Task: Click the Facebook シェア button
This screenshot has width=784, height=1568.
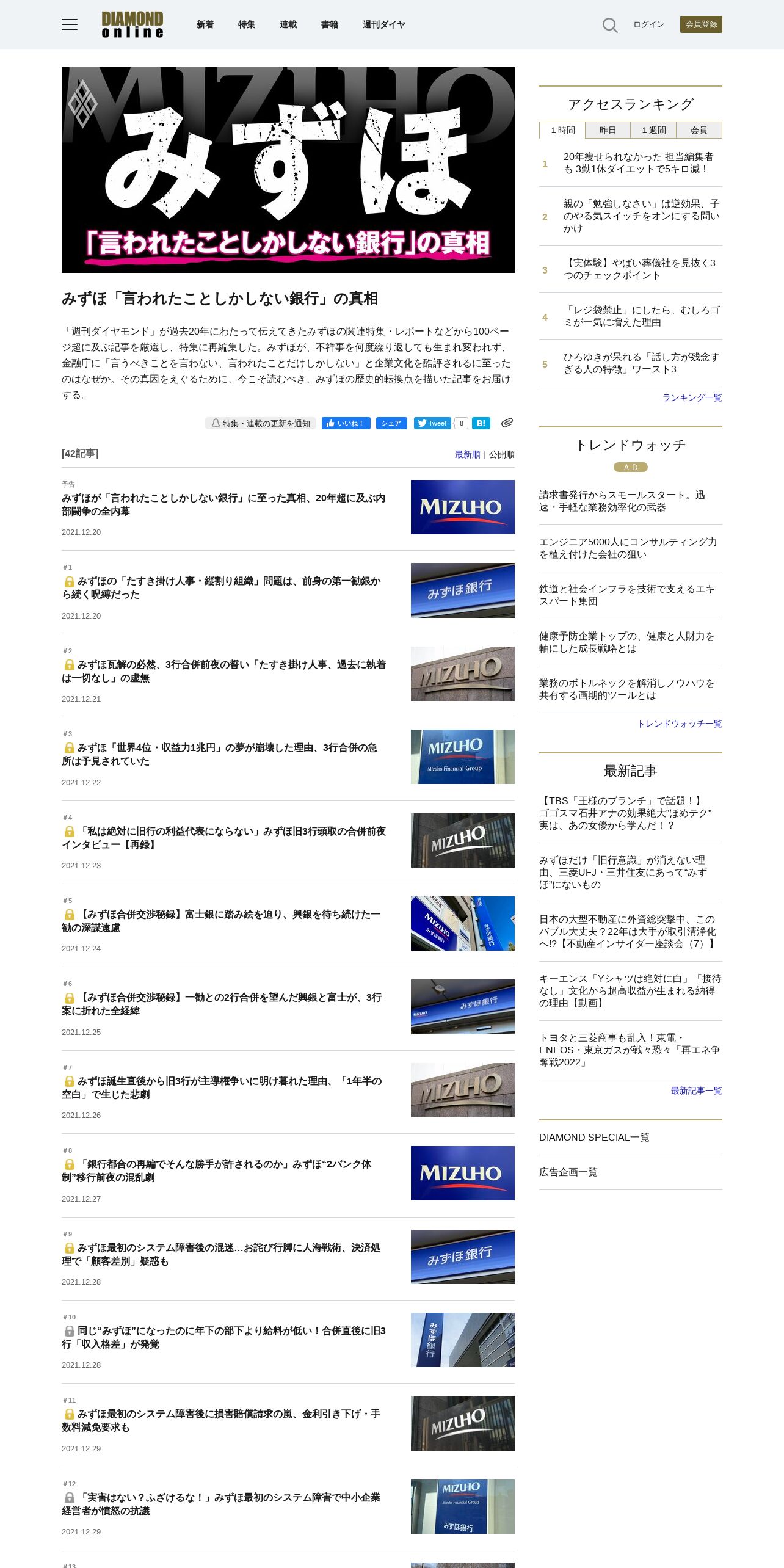Action: 391,423
